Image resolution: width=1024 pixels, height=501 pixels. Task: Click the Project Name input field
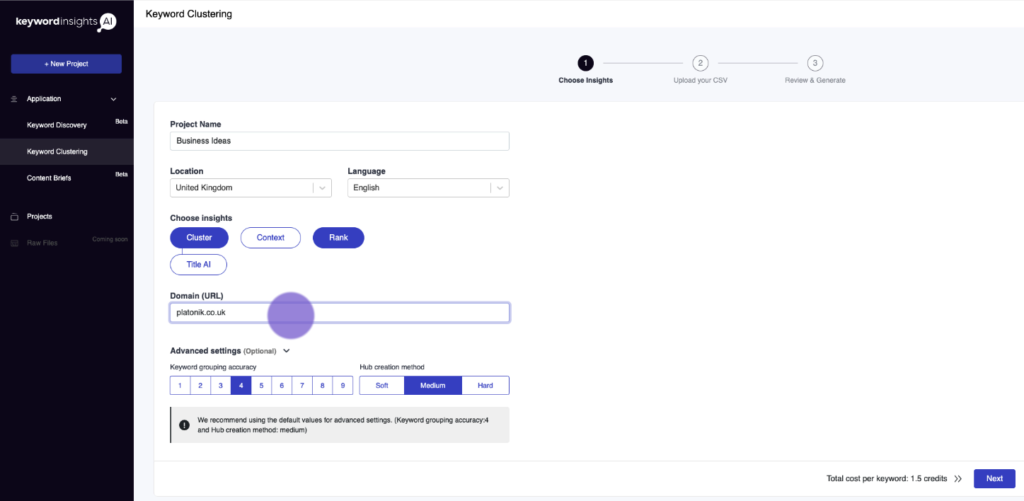339,141
